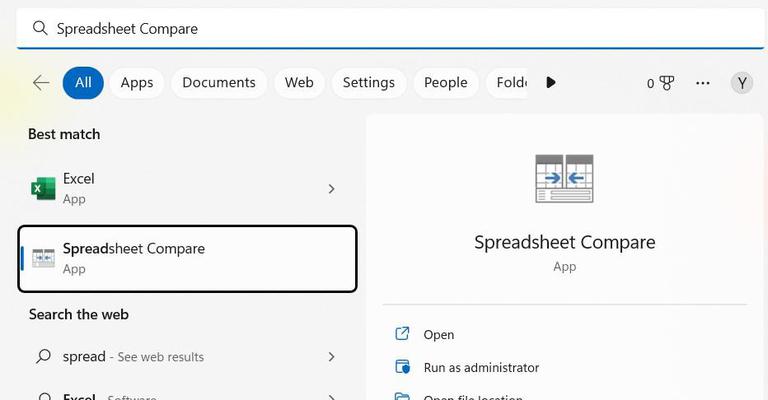Open the three-dot more options menu
768x400 pixels.
click(703, 83)
